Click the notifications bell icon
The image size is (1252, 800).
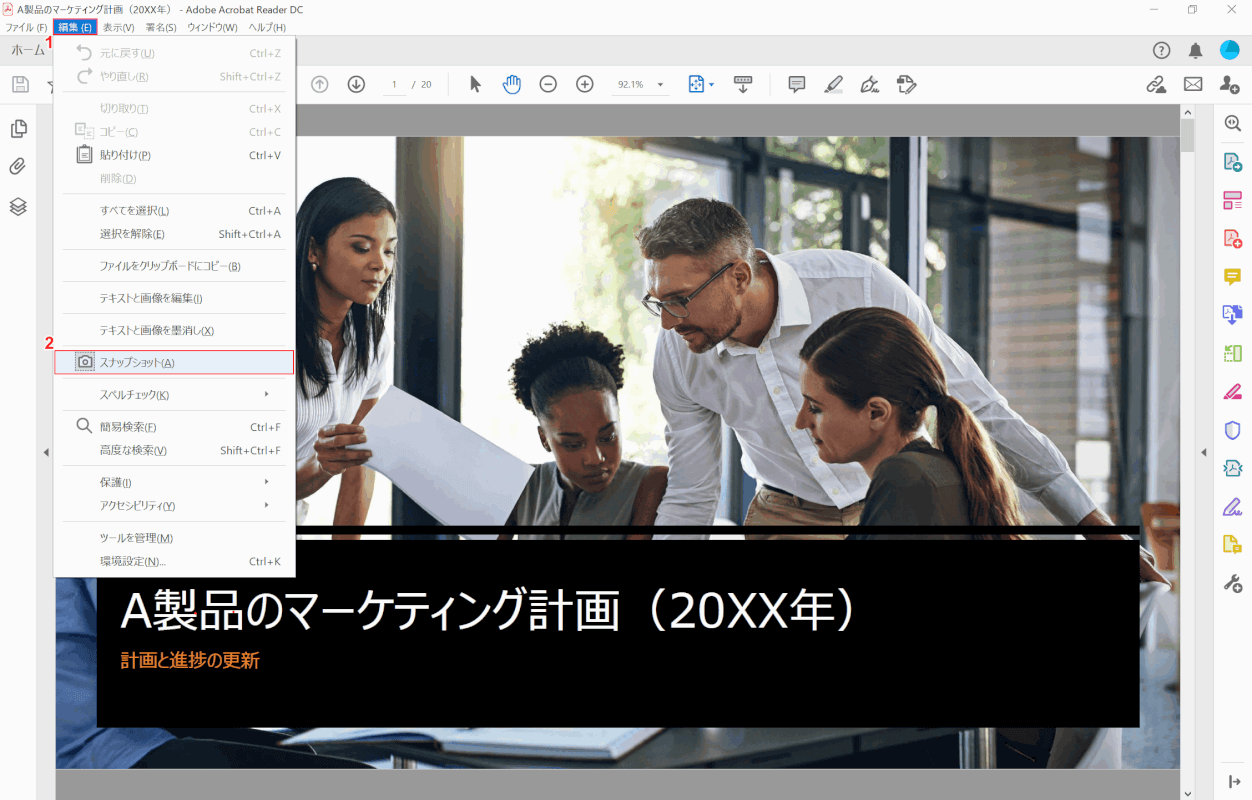1194,49
